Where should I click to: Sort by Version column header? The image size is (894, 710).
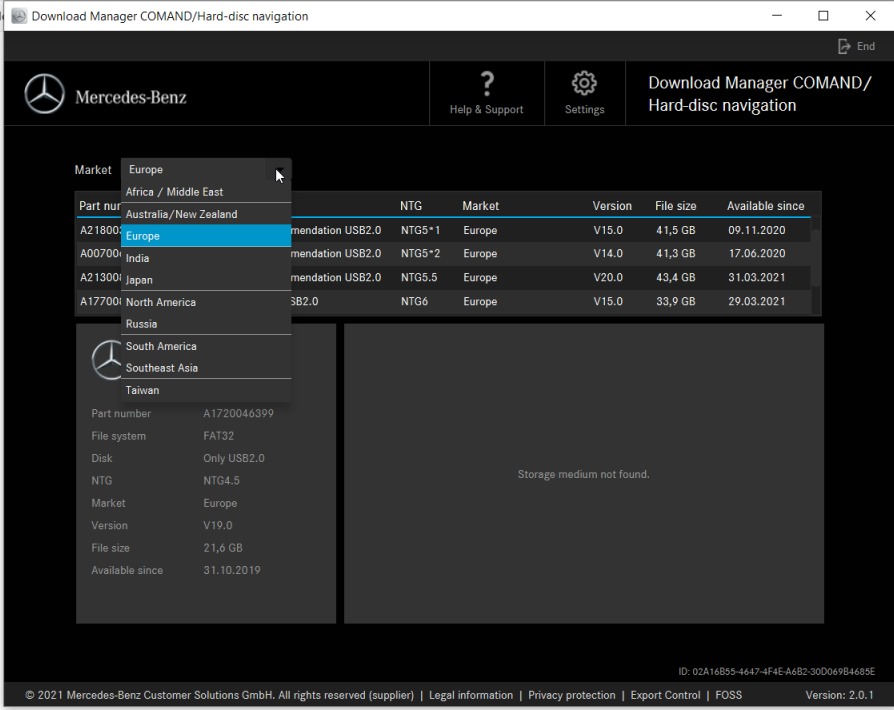pos(612,206)
